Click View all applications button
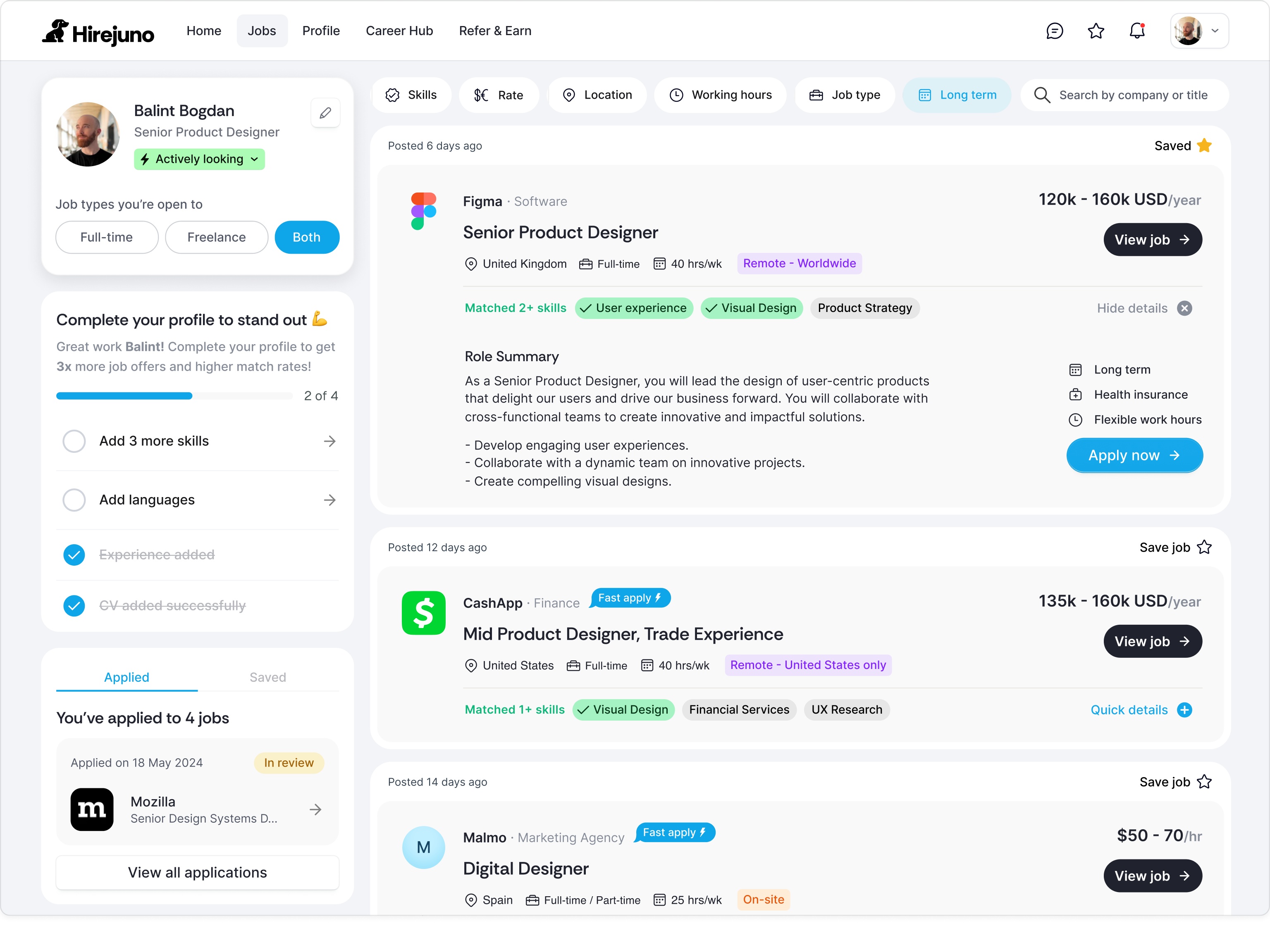The height and width of the screenshot is (952, 1270). pyautogui.click(x=197, y=873)
